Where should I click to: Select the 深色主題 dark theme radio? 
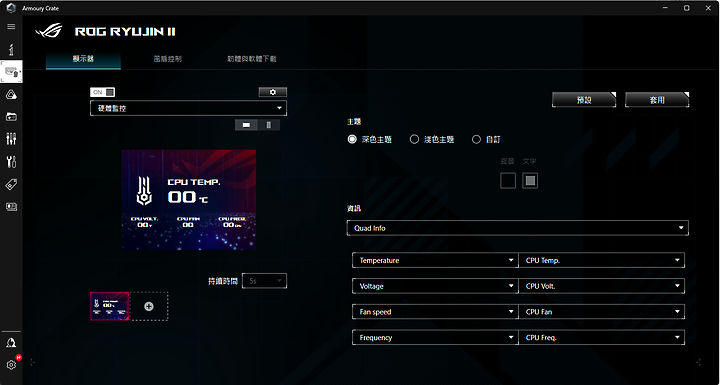352,139
